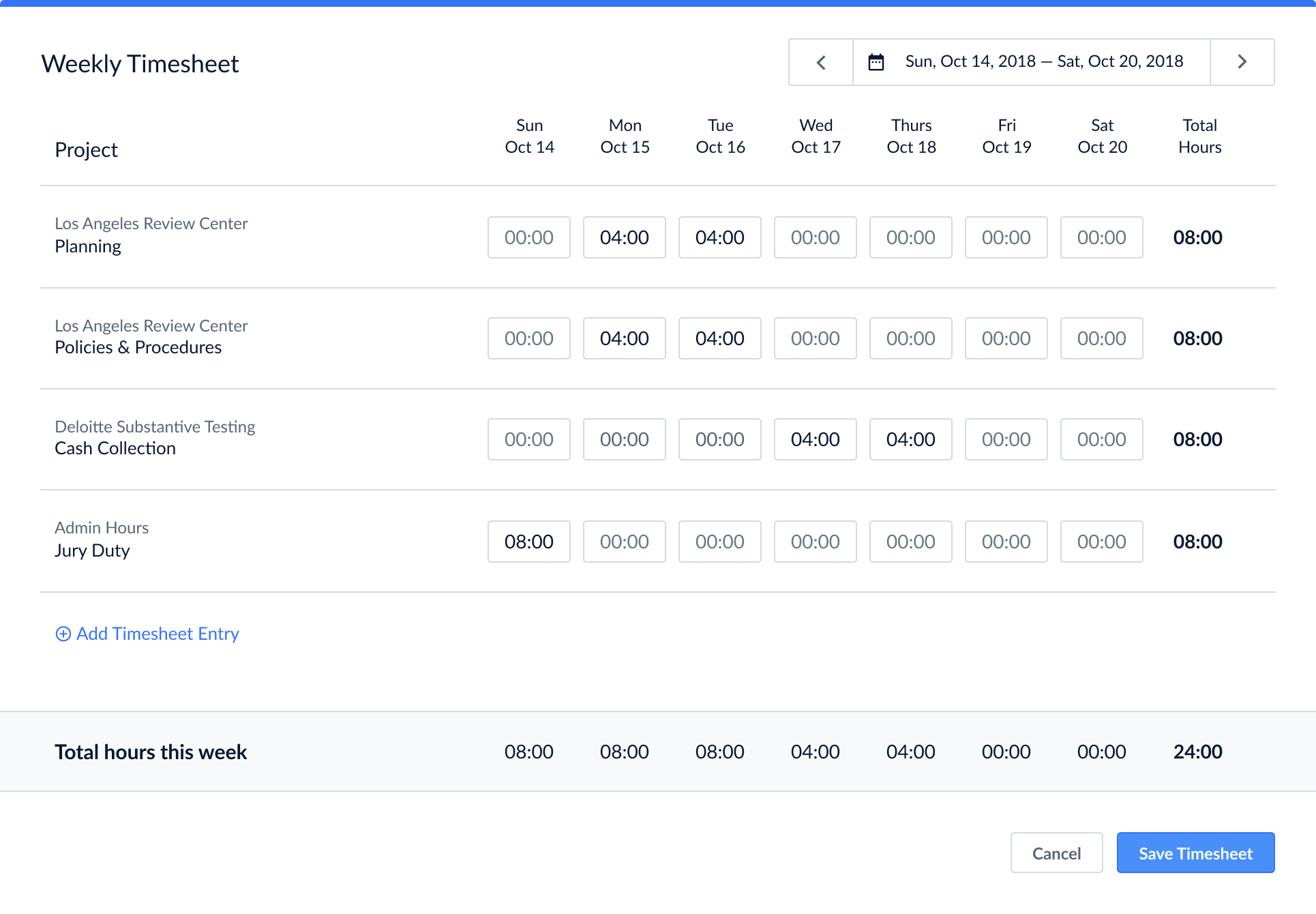
Task: Edit Thursday hours for Policies & Procedures
Action: click(910, 338)
